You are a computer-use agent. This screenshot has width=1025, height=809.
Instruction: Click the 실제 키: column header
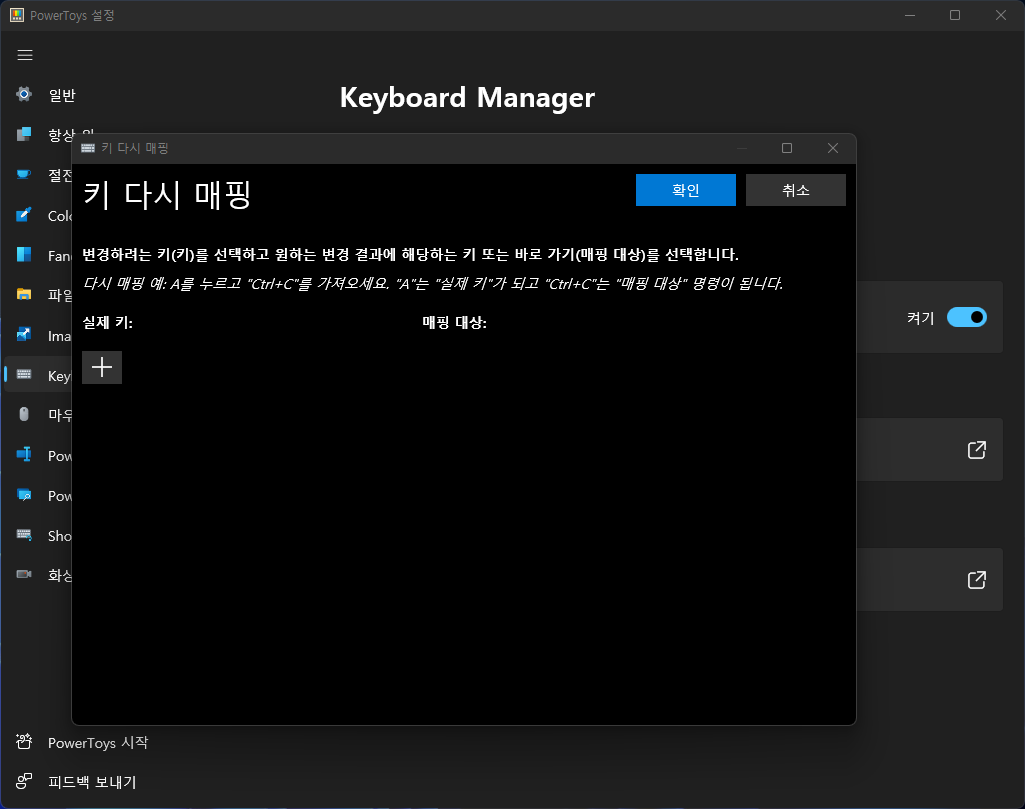pos(108,322)
